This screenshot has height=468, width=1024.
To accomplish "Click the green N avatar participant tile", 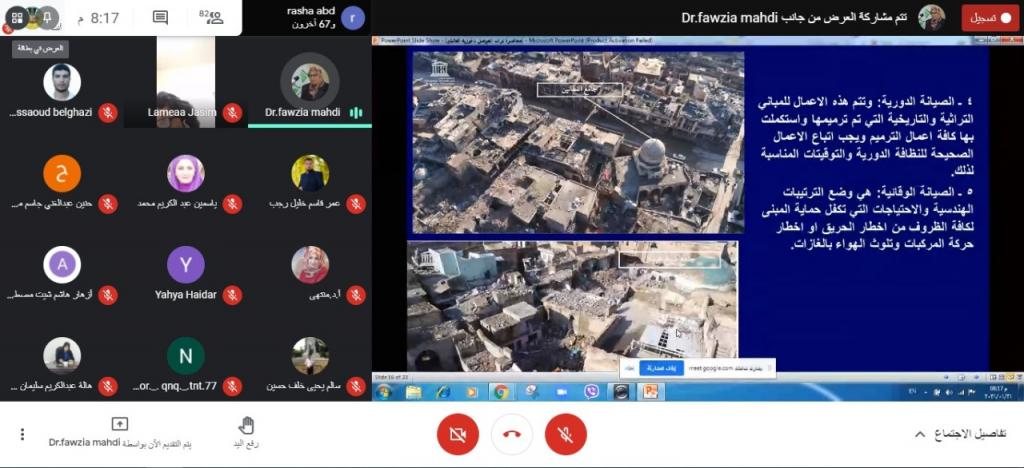I will click(186, 356).
